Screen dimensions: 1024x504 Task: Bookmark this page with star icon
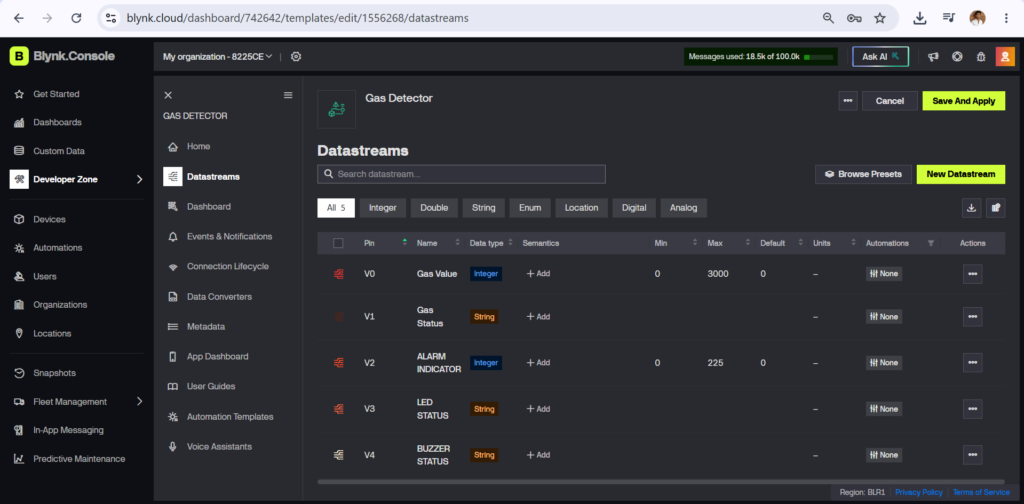tap(880, 18)
